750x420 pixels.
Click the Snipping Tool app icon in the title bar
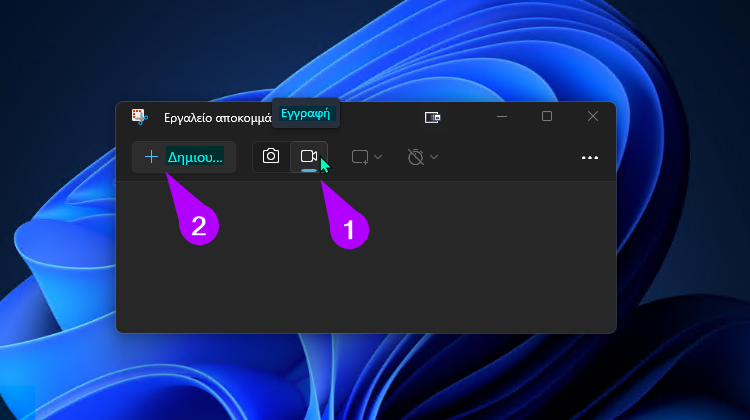pos(139,117)
